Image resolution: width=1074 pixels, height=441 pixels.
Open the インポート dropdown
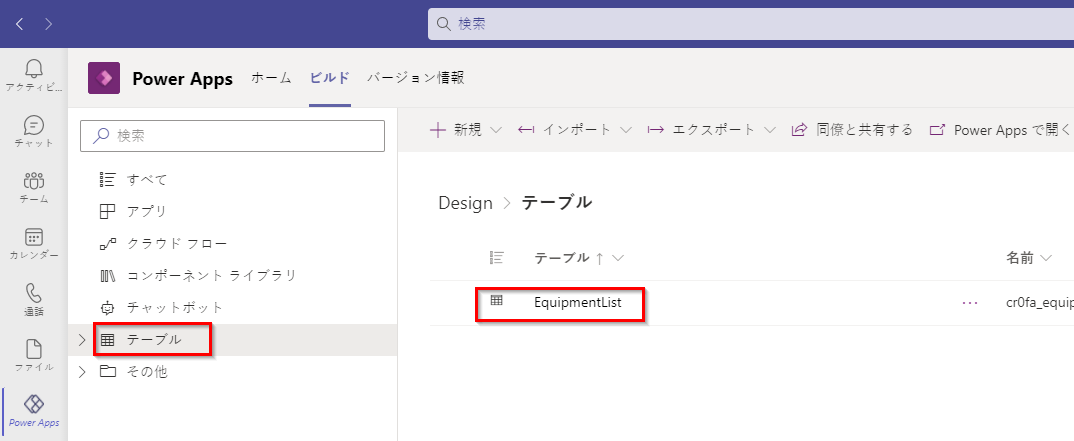575,130
